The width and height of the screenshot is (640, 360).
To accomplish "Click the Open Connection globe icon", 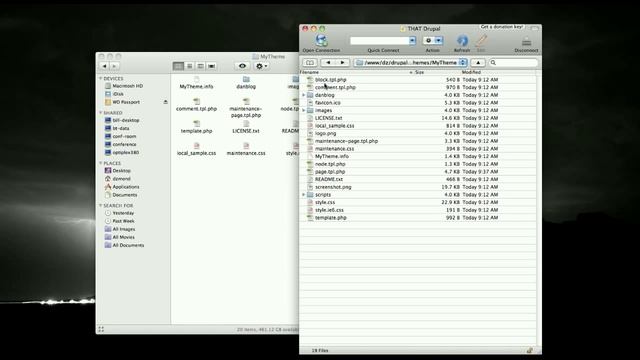I will point(321,40).
